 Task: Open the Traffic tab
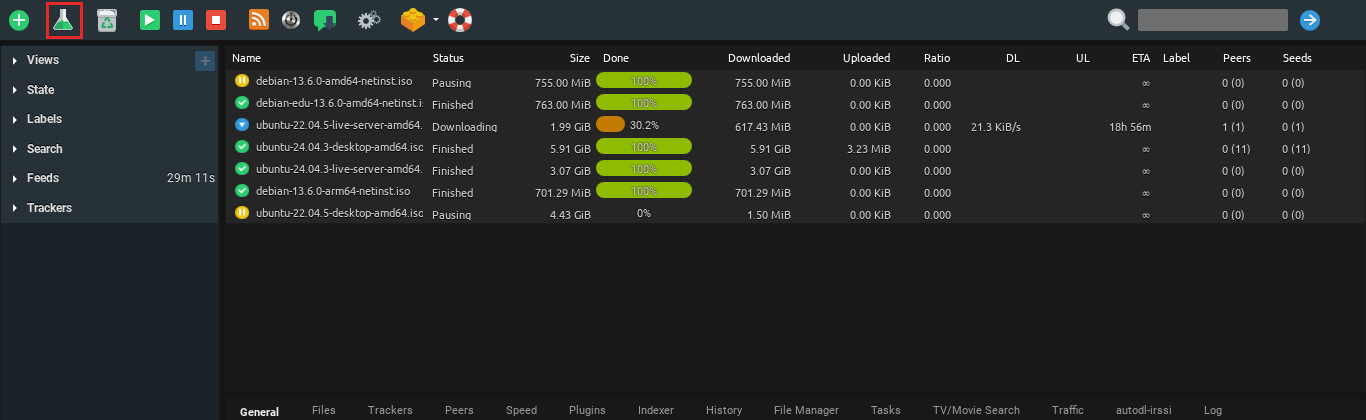1067,411
